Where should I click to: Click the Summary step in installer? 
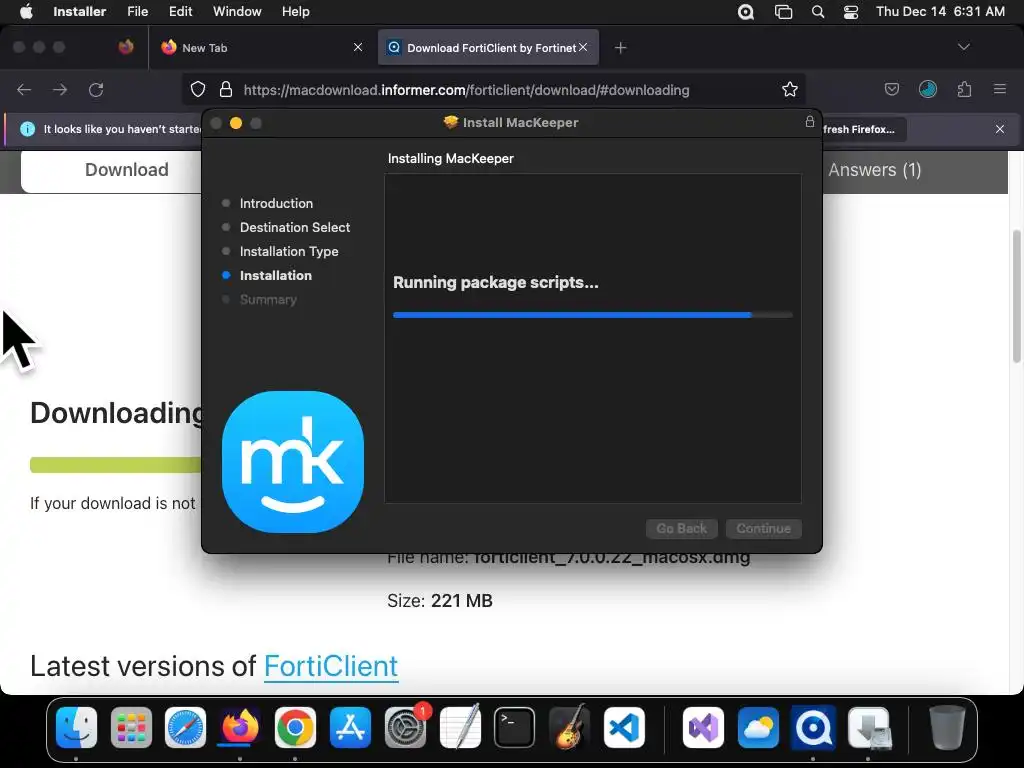pyautogui.click(x=268, y=300)
